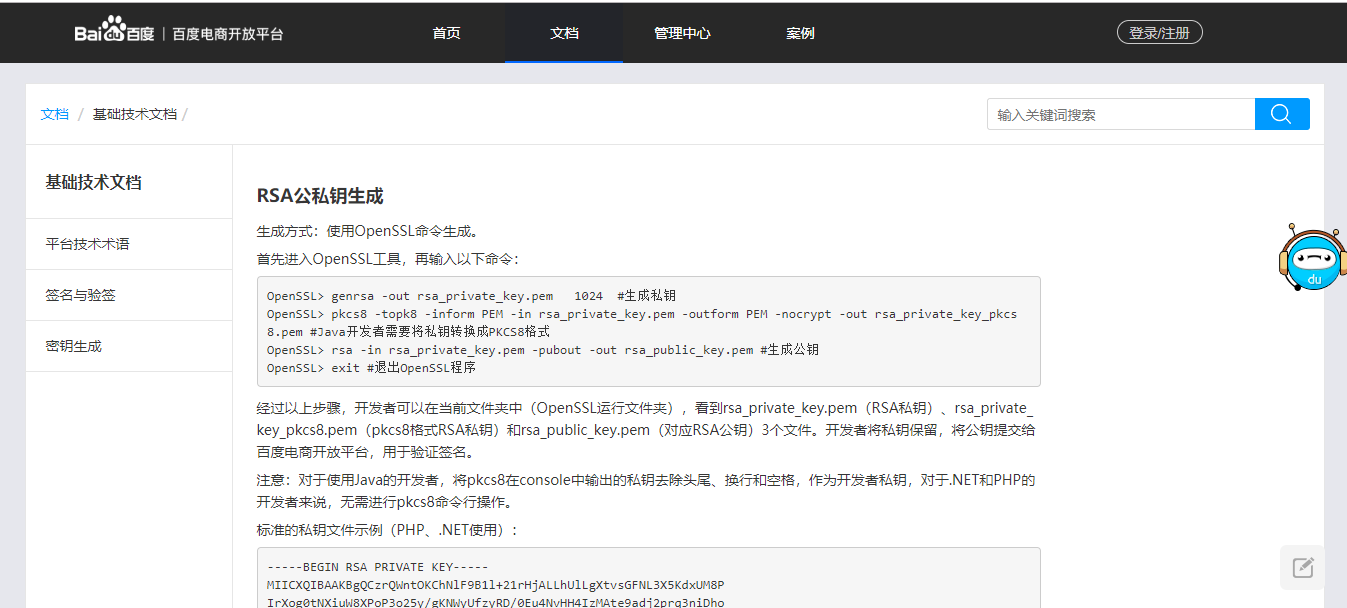
Task: Click the 百度电商开放平台 header title
Action: 227,33
